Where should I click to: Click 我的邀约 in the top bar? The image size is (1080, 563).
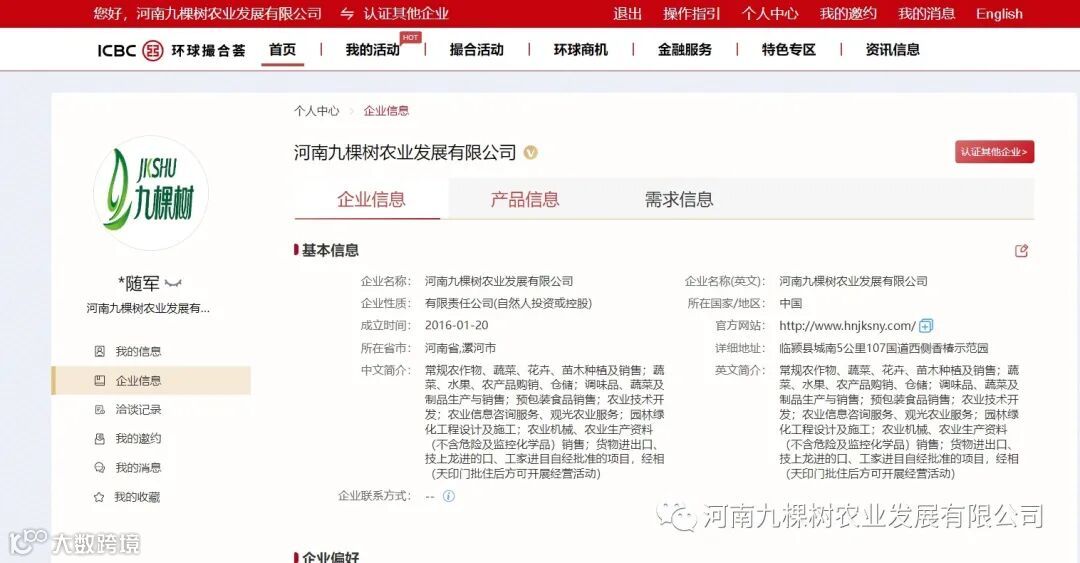pyautogui.click(x=849, y=14)
